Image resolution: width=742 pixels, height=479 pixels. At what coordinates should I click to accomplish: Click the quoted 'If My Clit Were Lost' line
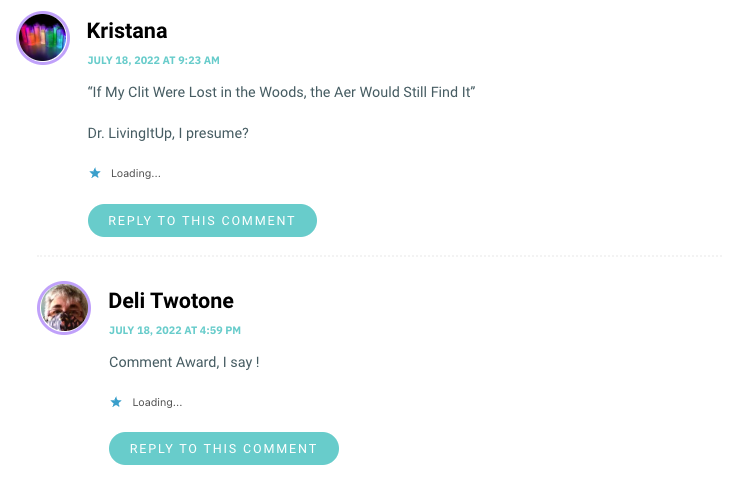[282, 92]
